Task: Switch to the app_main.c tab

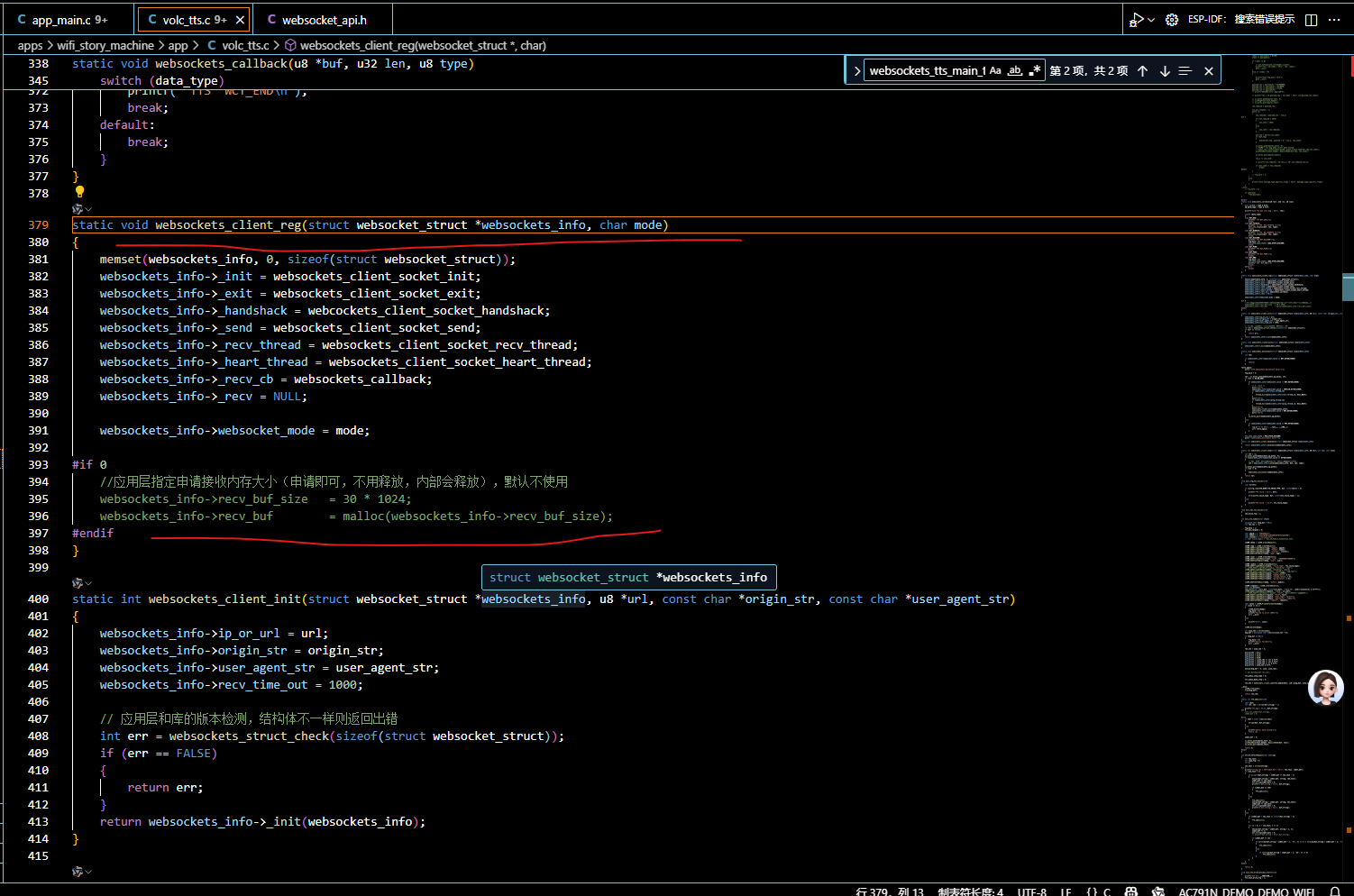Action: point(63,20)
